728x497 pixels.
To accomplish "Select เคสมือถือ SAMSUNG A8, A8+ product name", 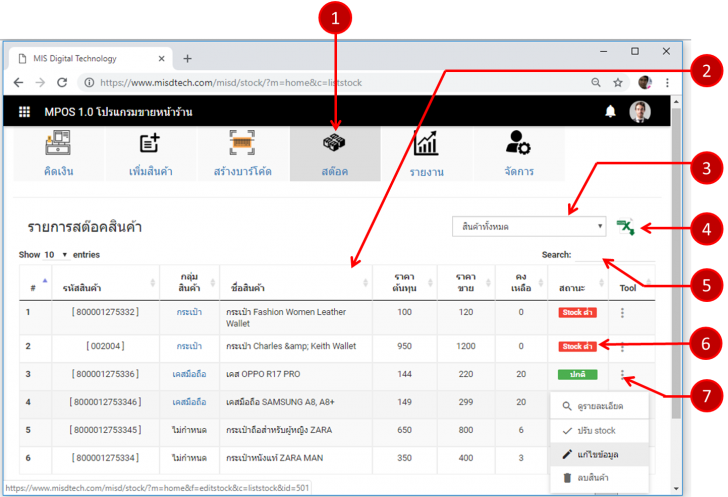I will point(280,402).
